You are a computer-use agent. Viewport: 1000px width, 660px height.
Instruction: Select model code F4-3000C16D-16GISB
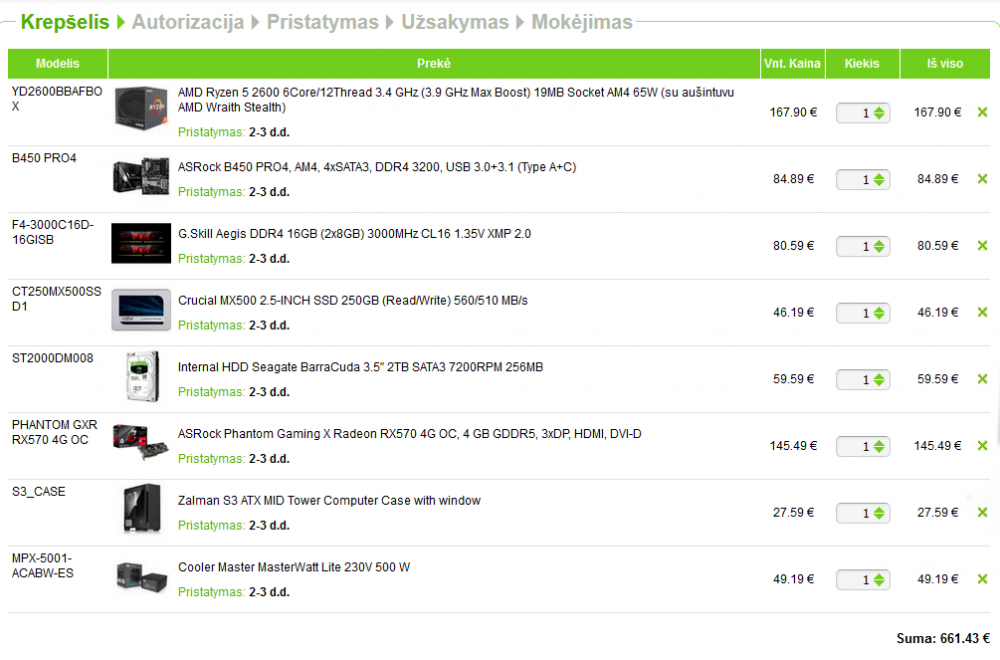point(53,232)
